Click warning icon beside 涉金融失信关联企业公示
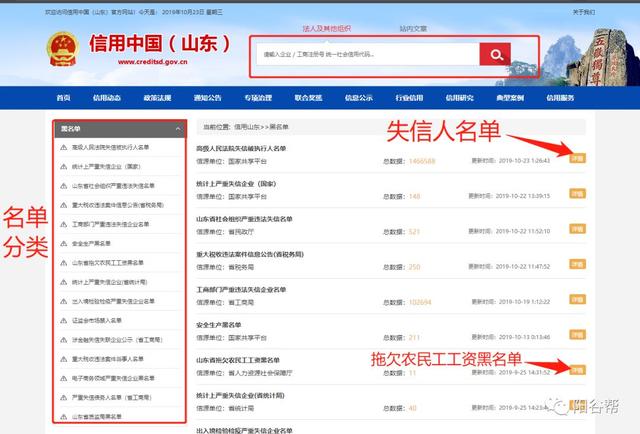Image resolution: width=640 pixels, height=434 pixels. tap(64, 340)
